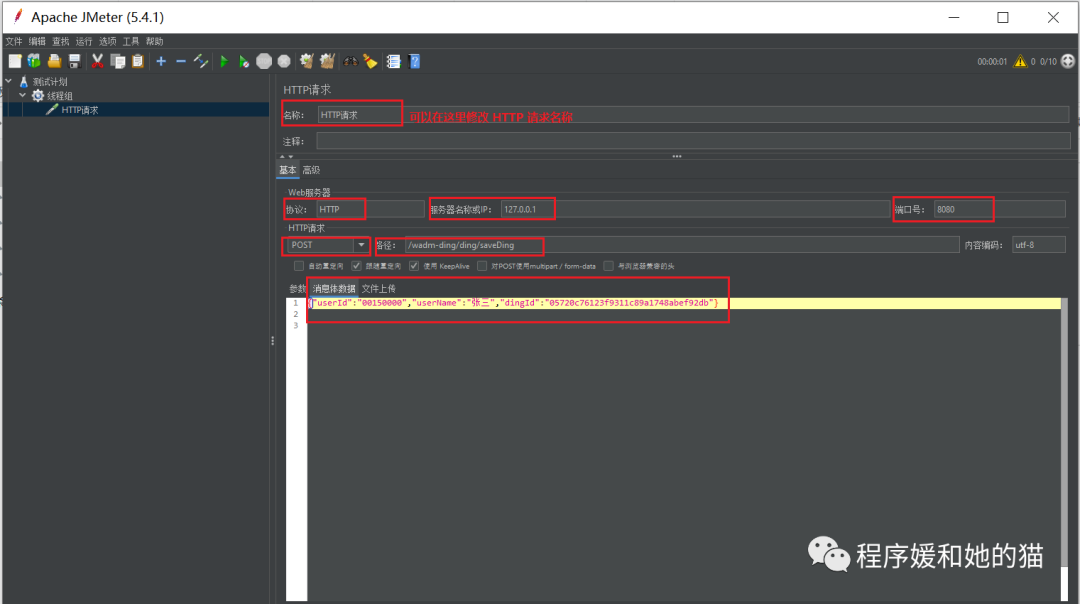Image resolution: width=1080 pixels, height=604 pixels.
Task: Click the 00:00:01 elapsed time display
Action: pos(992,61)
